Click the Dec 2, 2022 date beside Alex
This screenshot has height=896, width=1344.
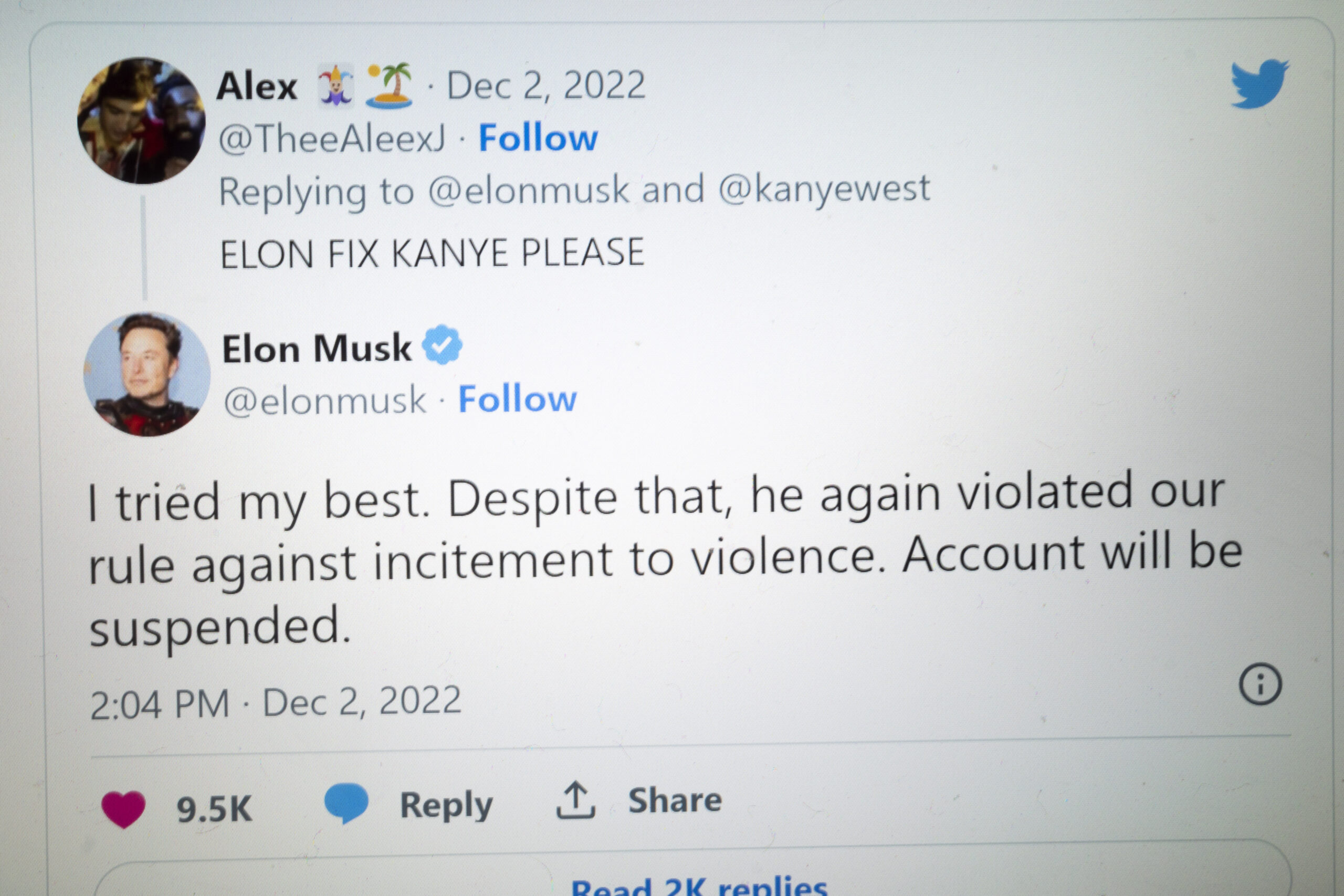click(545, 86)
